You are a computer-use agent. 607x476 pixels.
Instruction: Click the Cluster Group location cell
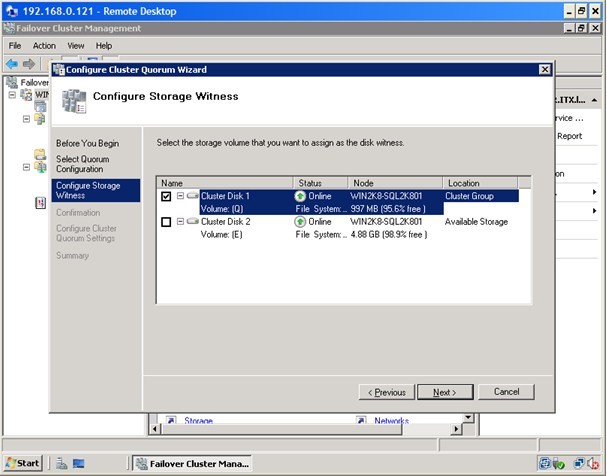(x=469, y=196)
